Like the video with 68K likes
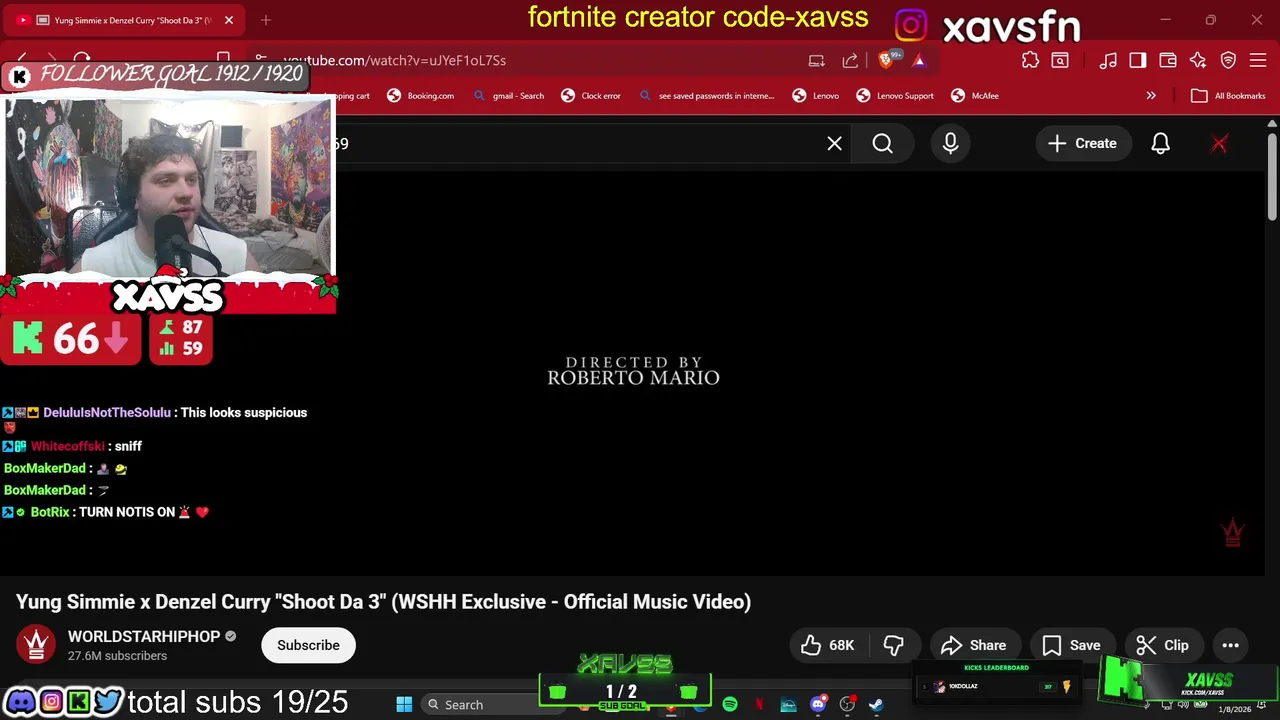The image size is (1280, 720). tap(827, 645)
